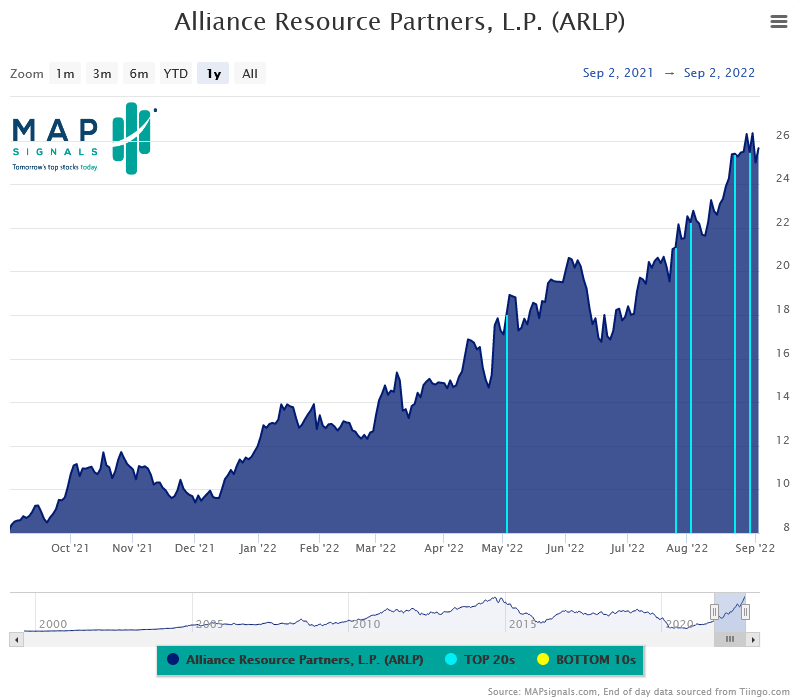Toggle the Alliance Resource Partners series in legend

pyautogui.click(x=295, y=660)
